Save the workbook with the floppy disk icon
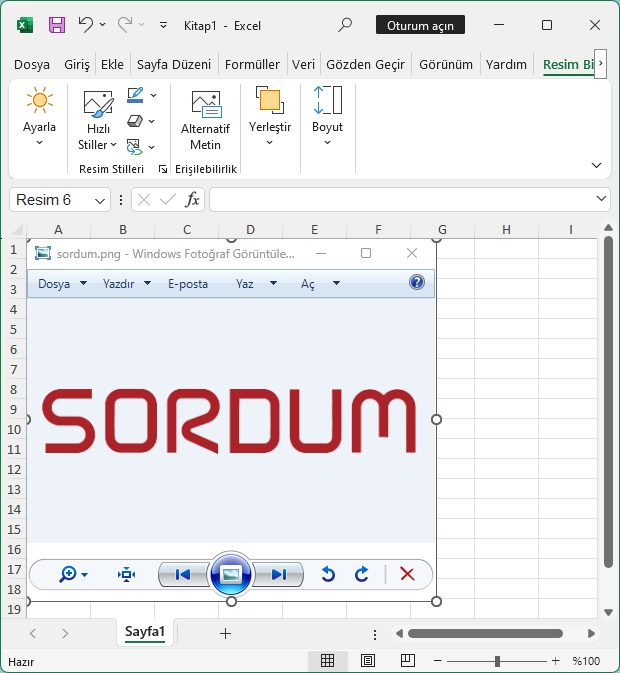The width and height of the screenshot is (620, 673). (57, 25)
